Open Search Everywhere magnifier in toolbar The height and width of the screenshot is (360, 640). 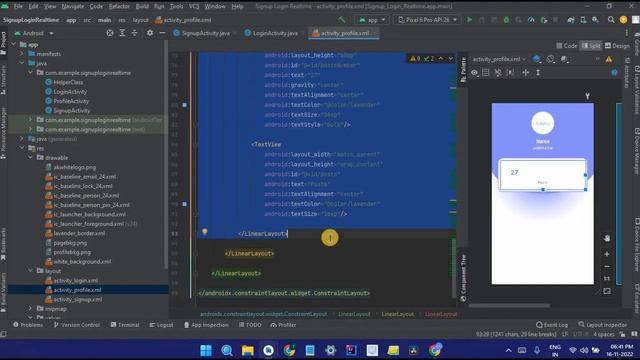coord(611,20)
